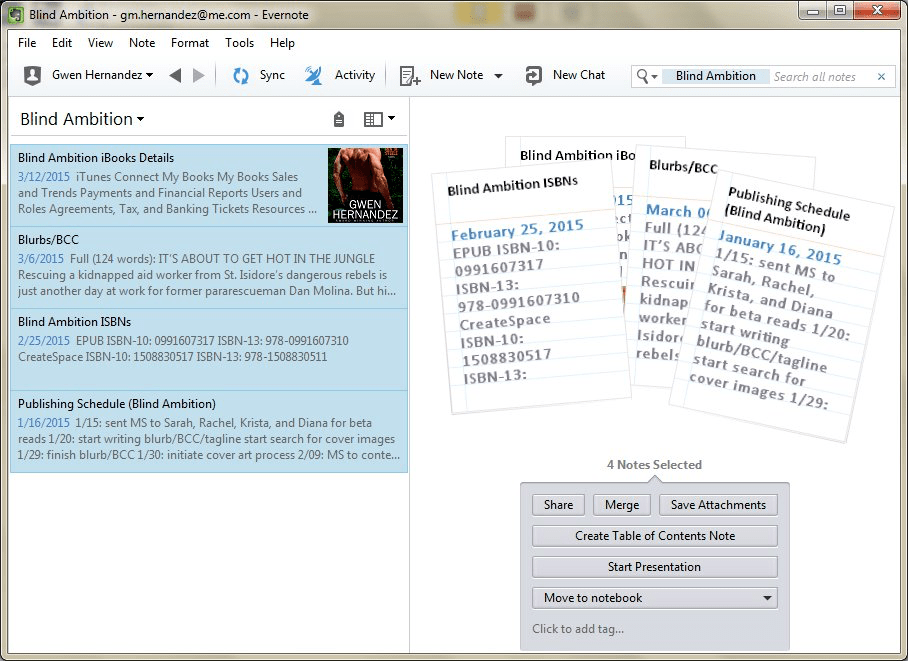Click the Evernote elephant icon in title bar

15,14
